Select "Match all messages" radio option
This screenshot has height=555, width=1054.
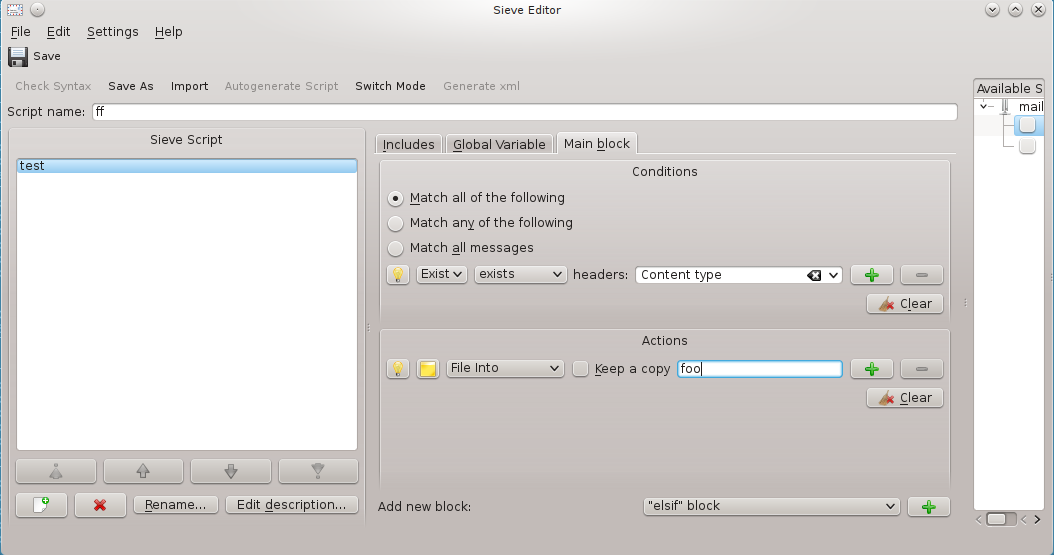click(x=396, y=248)
